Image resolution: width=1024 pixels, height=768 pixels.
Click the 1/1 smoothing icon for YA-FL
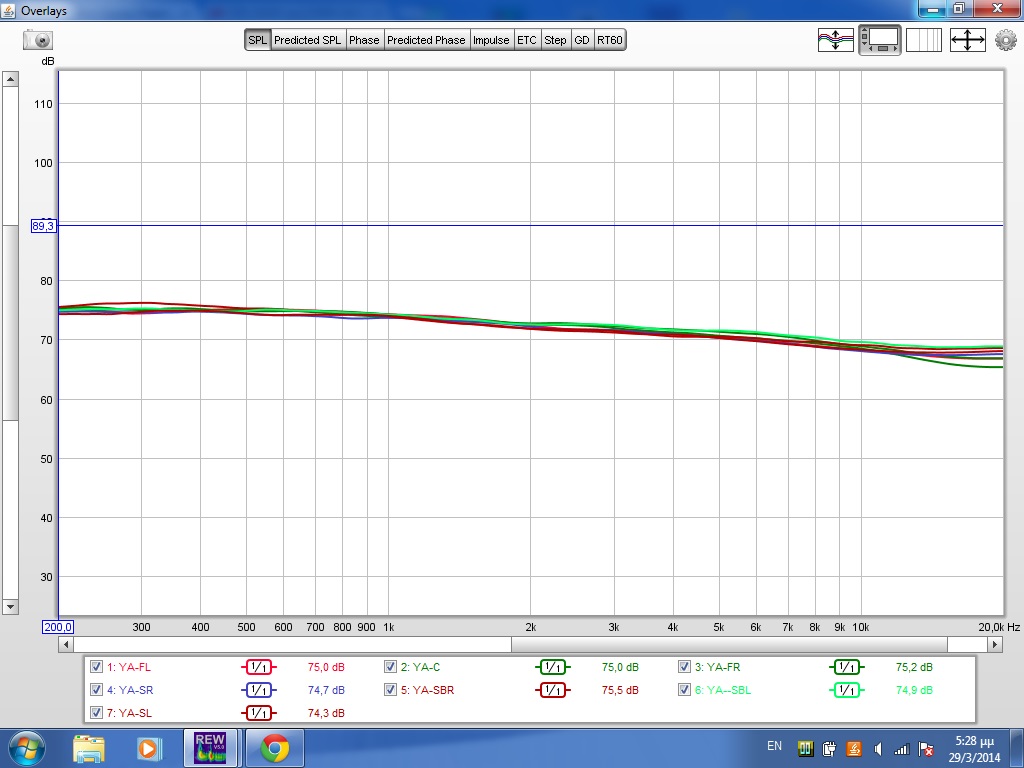point(259,667)
